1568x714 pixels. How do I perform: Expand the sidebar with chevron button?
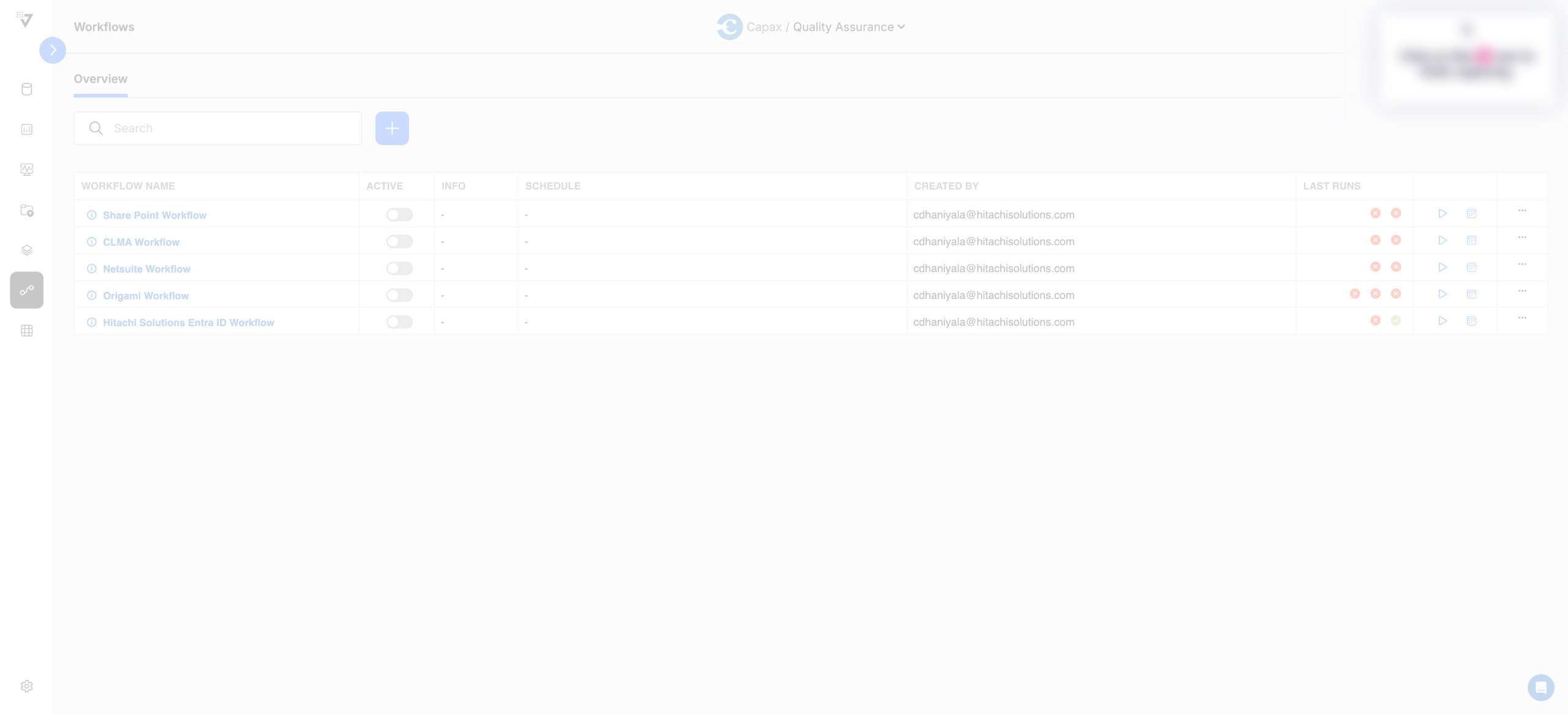pos(53,50)
